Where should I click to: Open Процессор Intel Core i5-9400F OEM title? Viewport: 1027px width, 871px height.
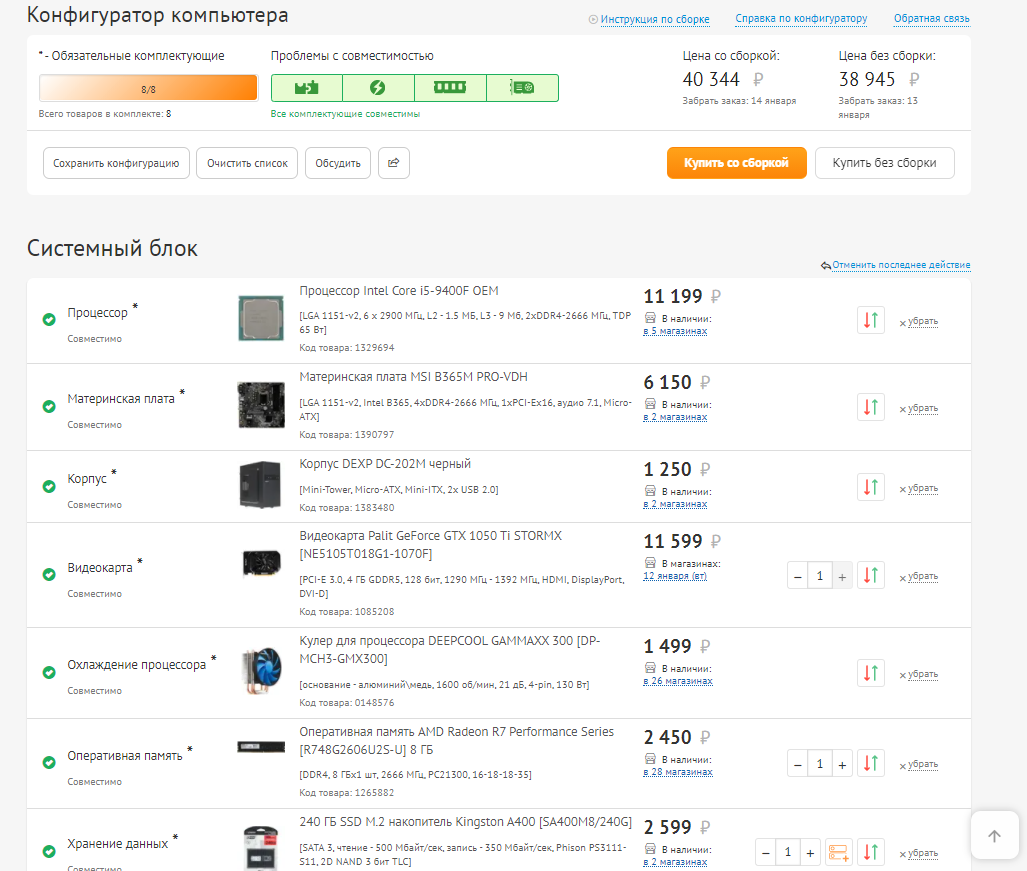coord(399,291)
